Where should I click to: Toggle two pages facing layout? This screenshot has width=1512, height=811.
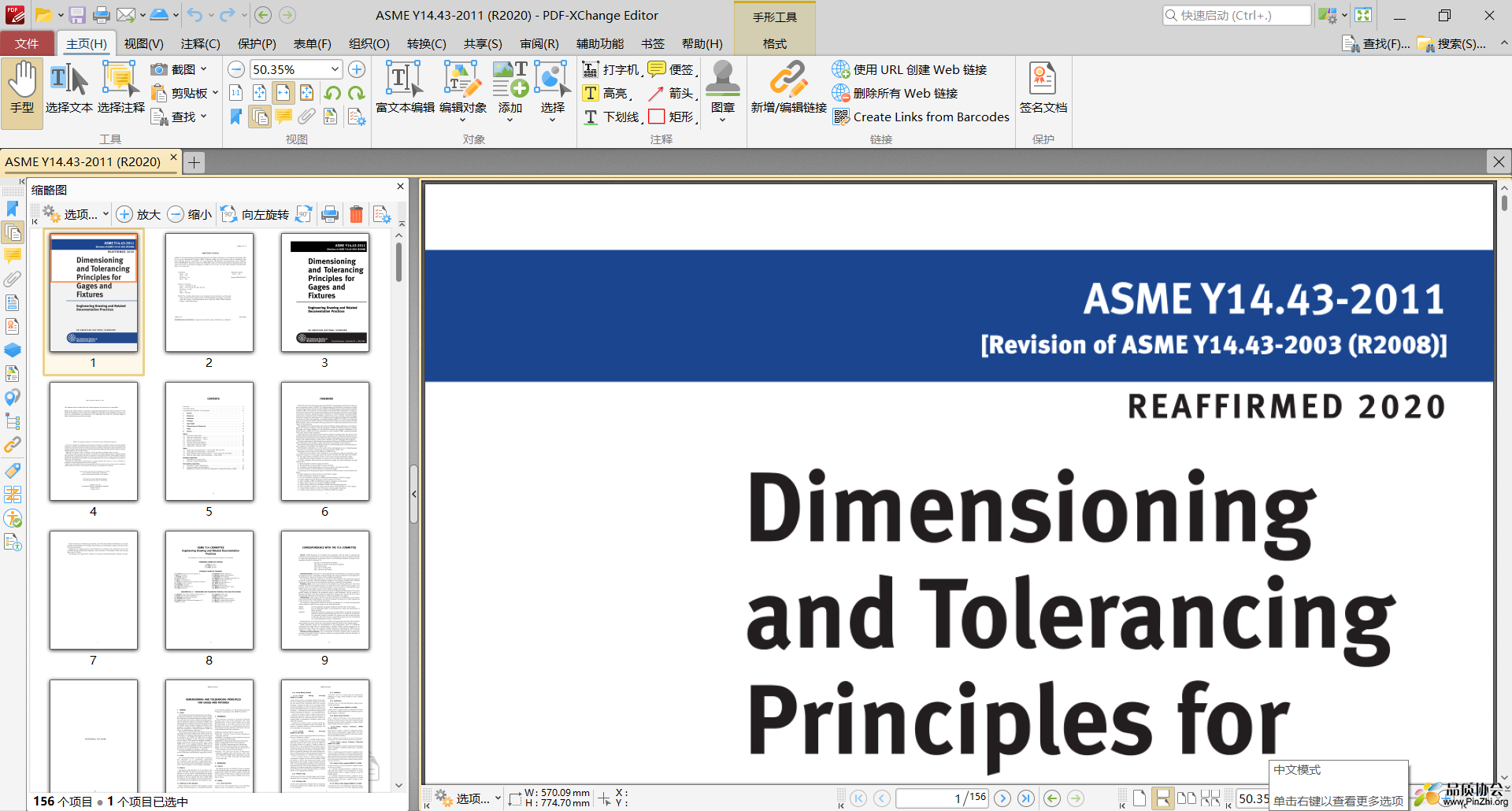tap(1186, 798)
